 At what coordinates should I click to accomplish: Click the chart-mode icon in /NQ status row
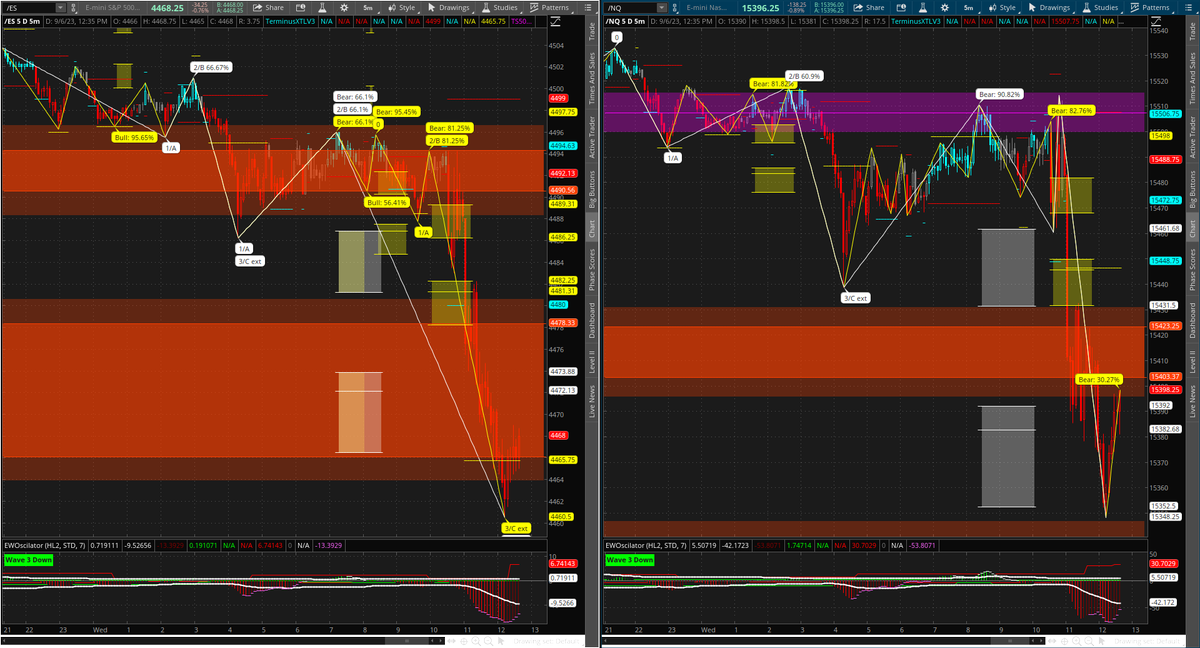pyautogui.click(x=1156, y=21)
